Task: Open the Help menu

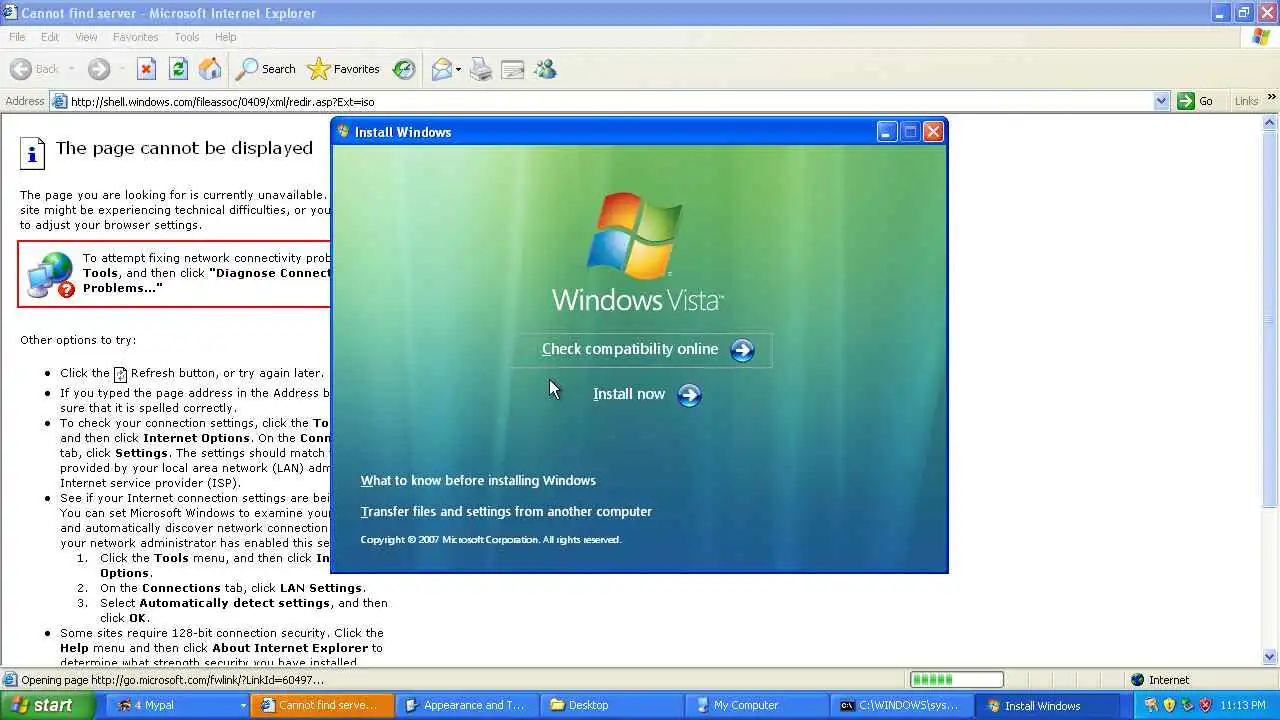Action: (226, 37)
